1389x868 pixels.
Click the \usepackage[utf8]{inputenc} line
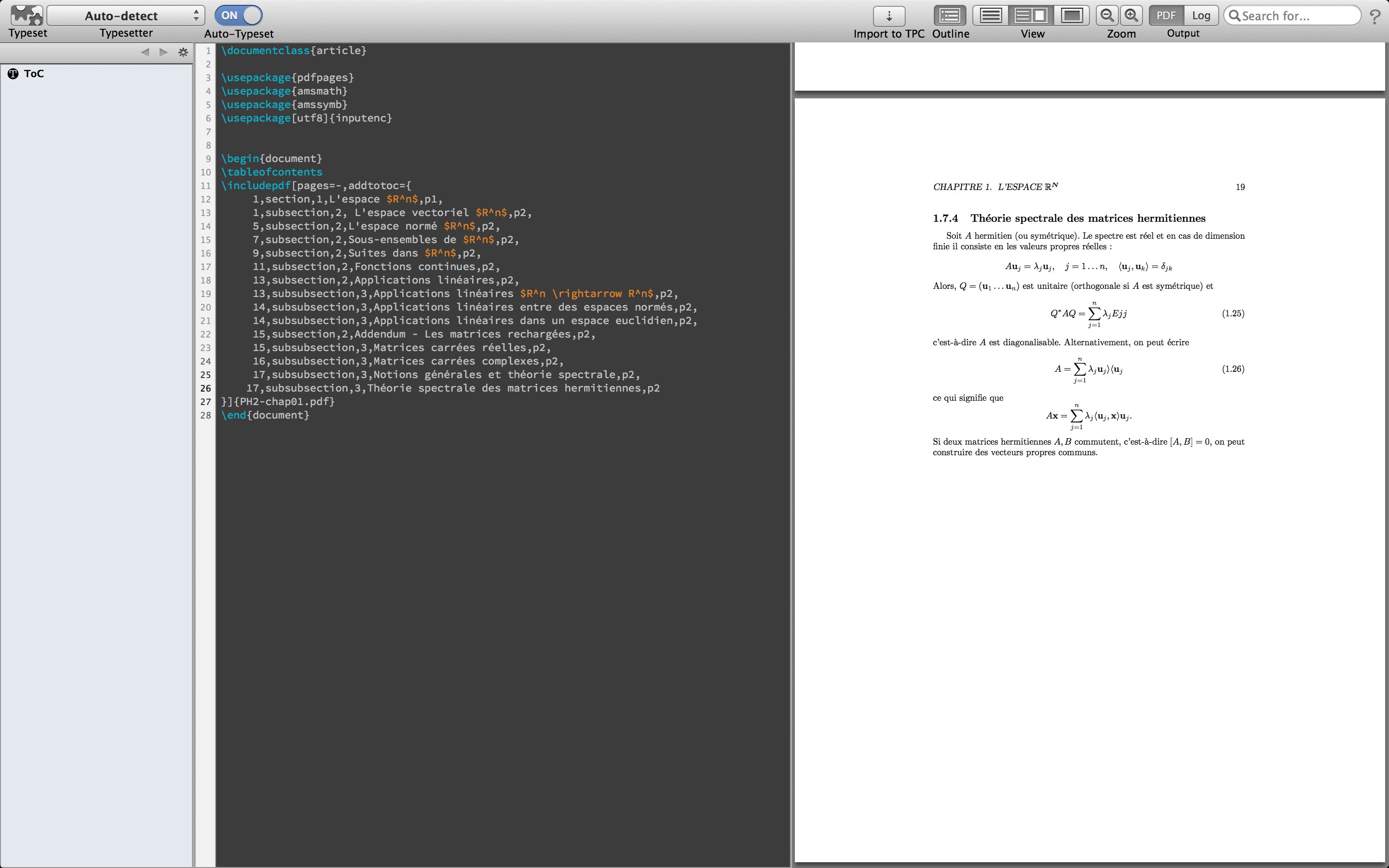tap(307, 118)
